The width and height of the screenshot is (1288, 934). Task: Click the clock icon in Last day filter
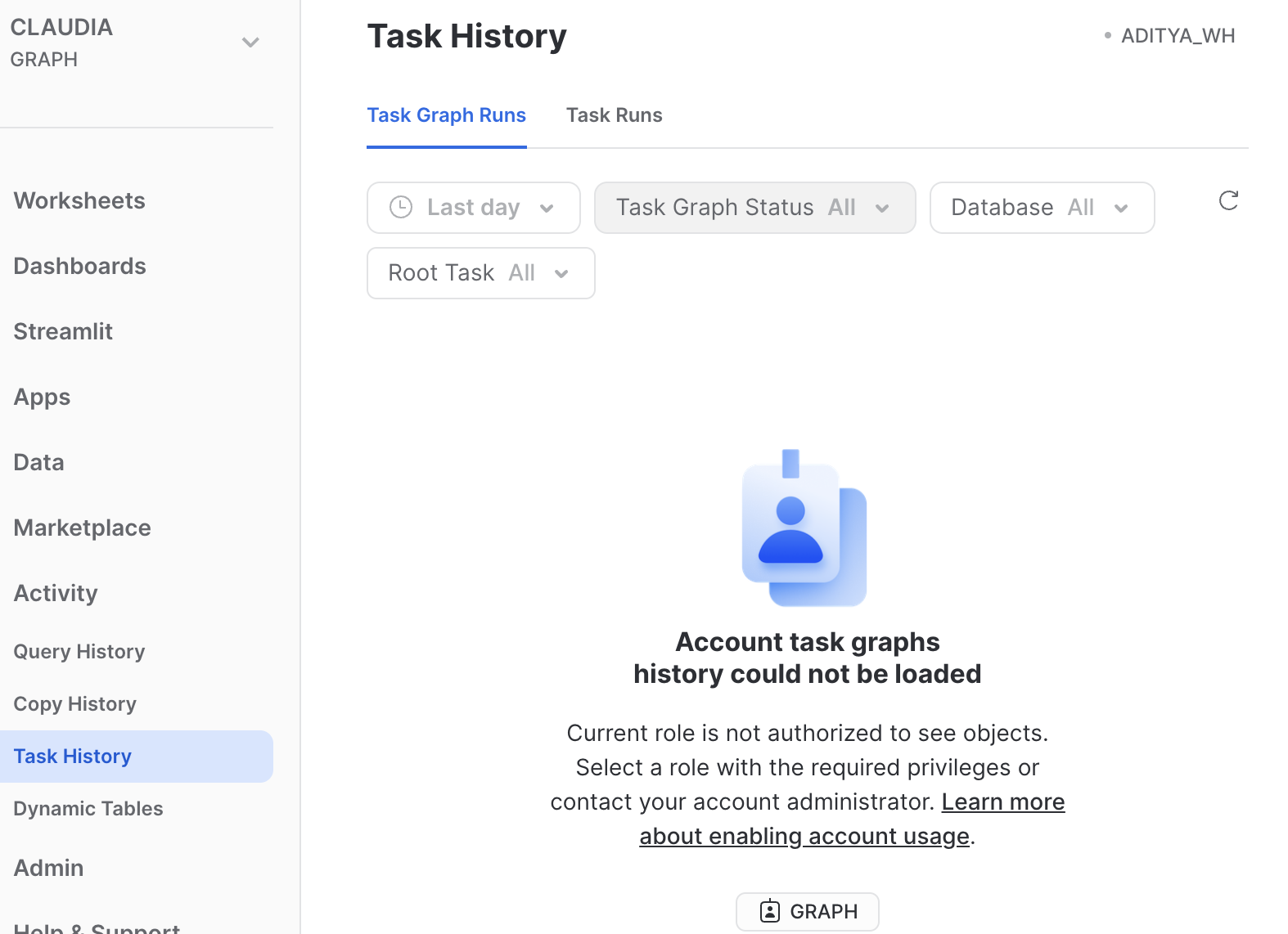tap(401, 208)
